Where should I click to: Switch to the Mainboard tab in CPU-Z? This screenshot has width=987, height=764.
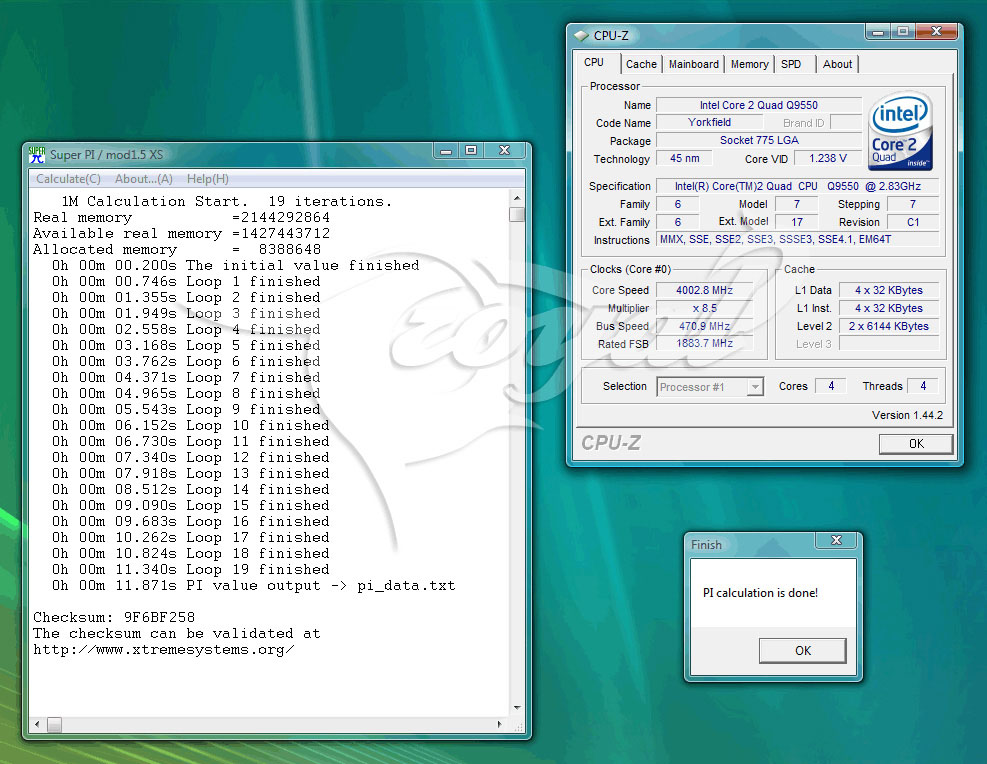pyautogui.click(x=694, y=64)
